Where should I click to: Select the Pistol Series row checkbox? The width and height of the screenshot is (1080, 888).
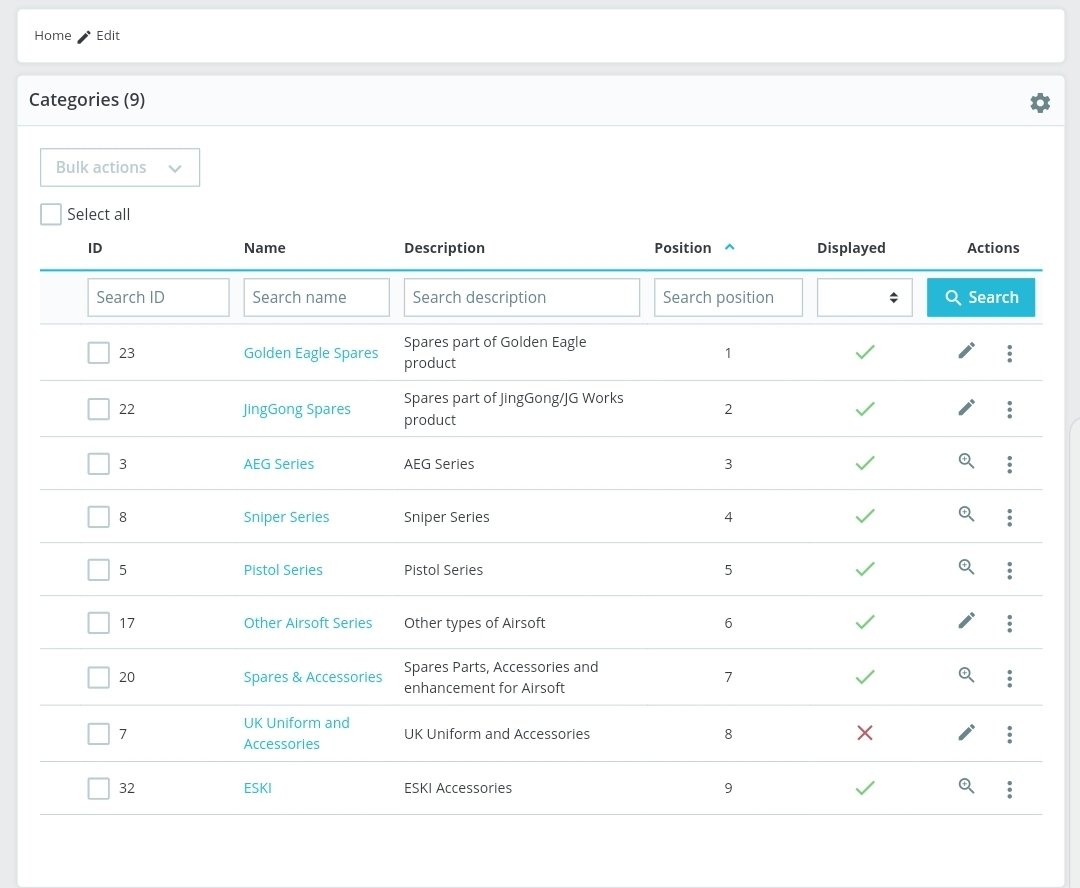coord(98,570)
